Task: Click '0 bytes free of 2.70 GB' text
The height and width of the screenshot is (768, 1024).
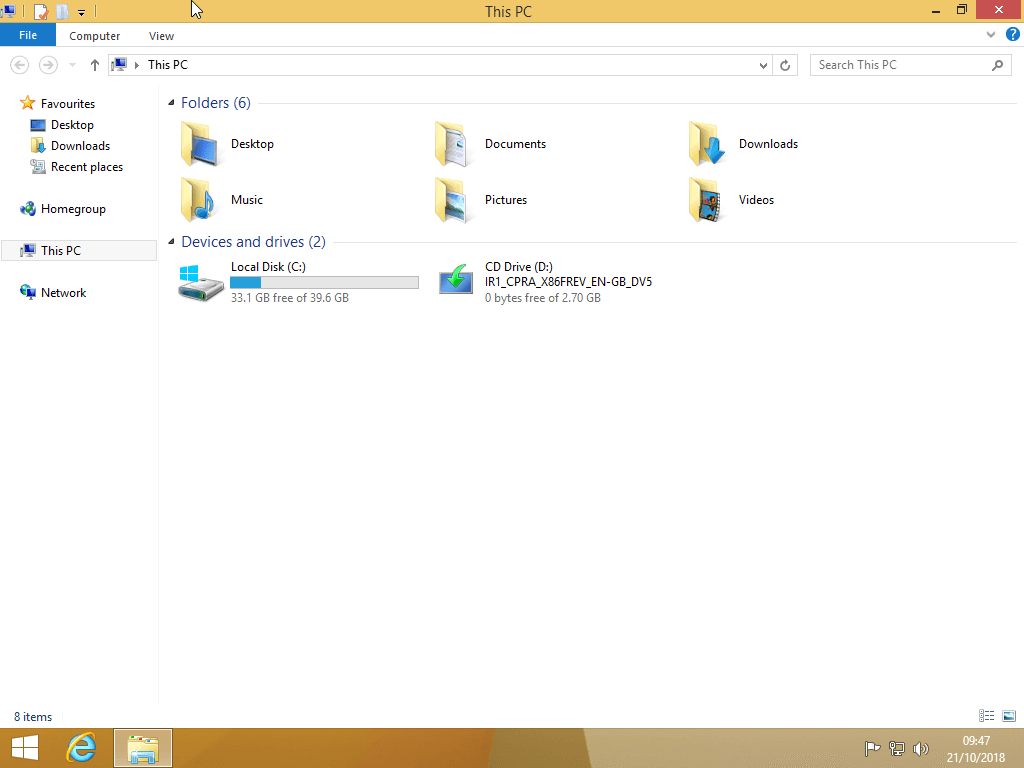Action: 543,298
